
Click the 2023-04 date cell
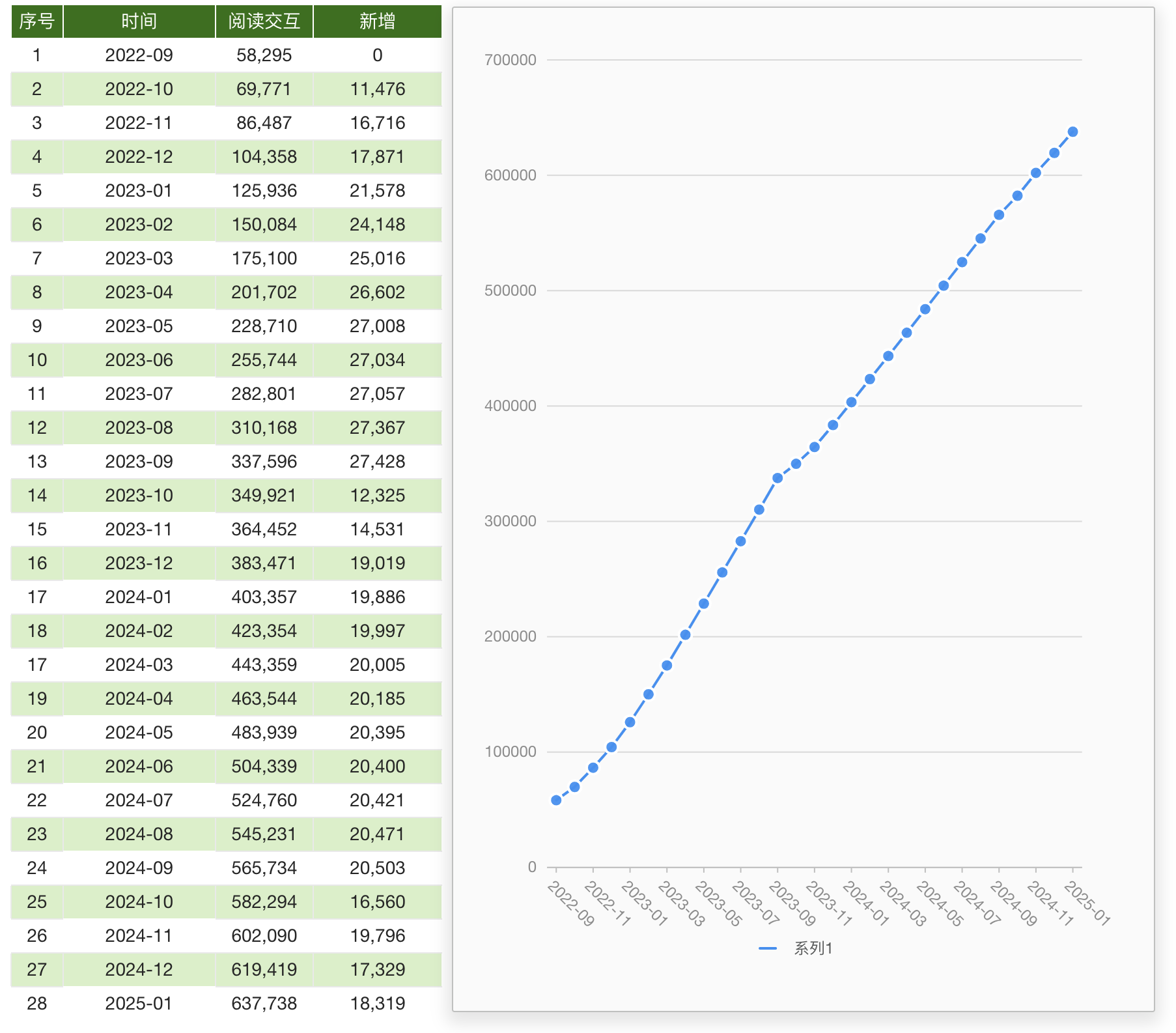pyautogui.click(x=139, y=292)
